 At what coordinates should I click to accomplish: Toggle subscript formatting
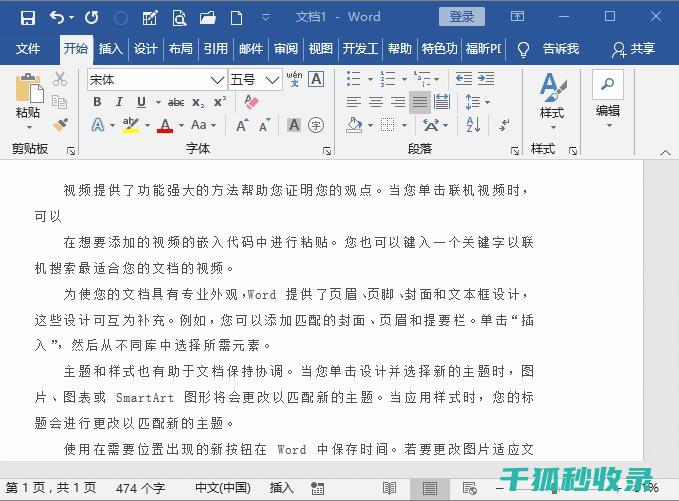coord(198,102)
